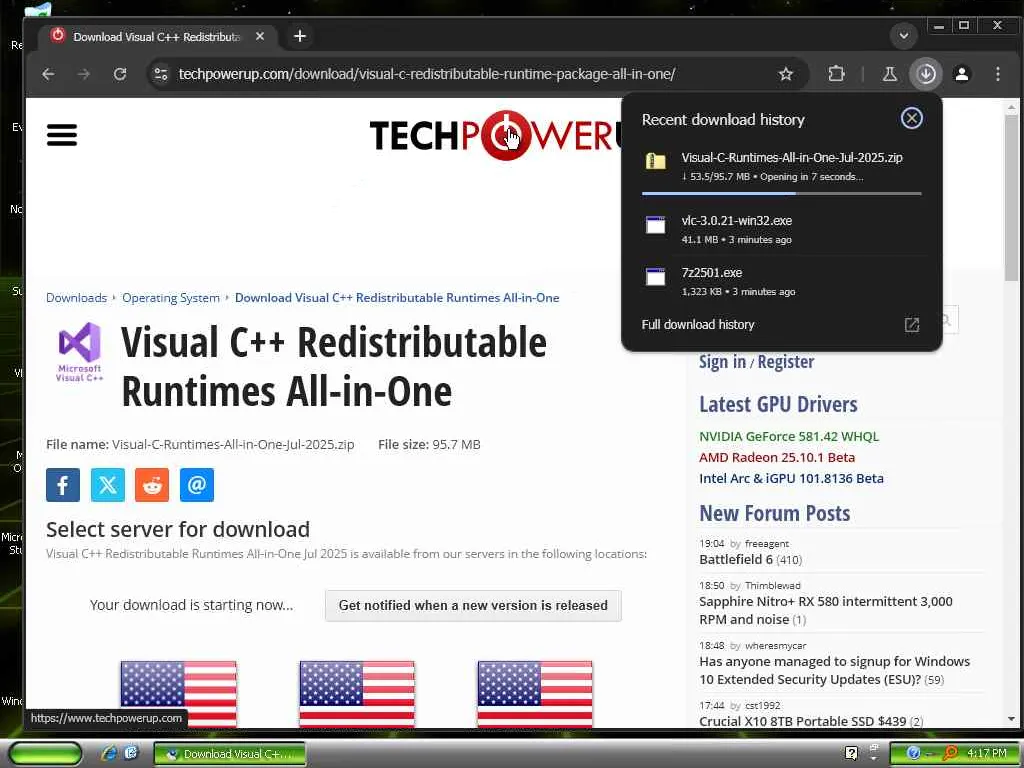Click the green Start button
The width and height of the screenshot is (1024, 768).
(45, 753)
